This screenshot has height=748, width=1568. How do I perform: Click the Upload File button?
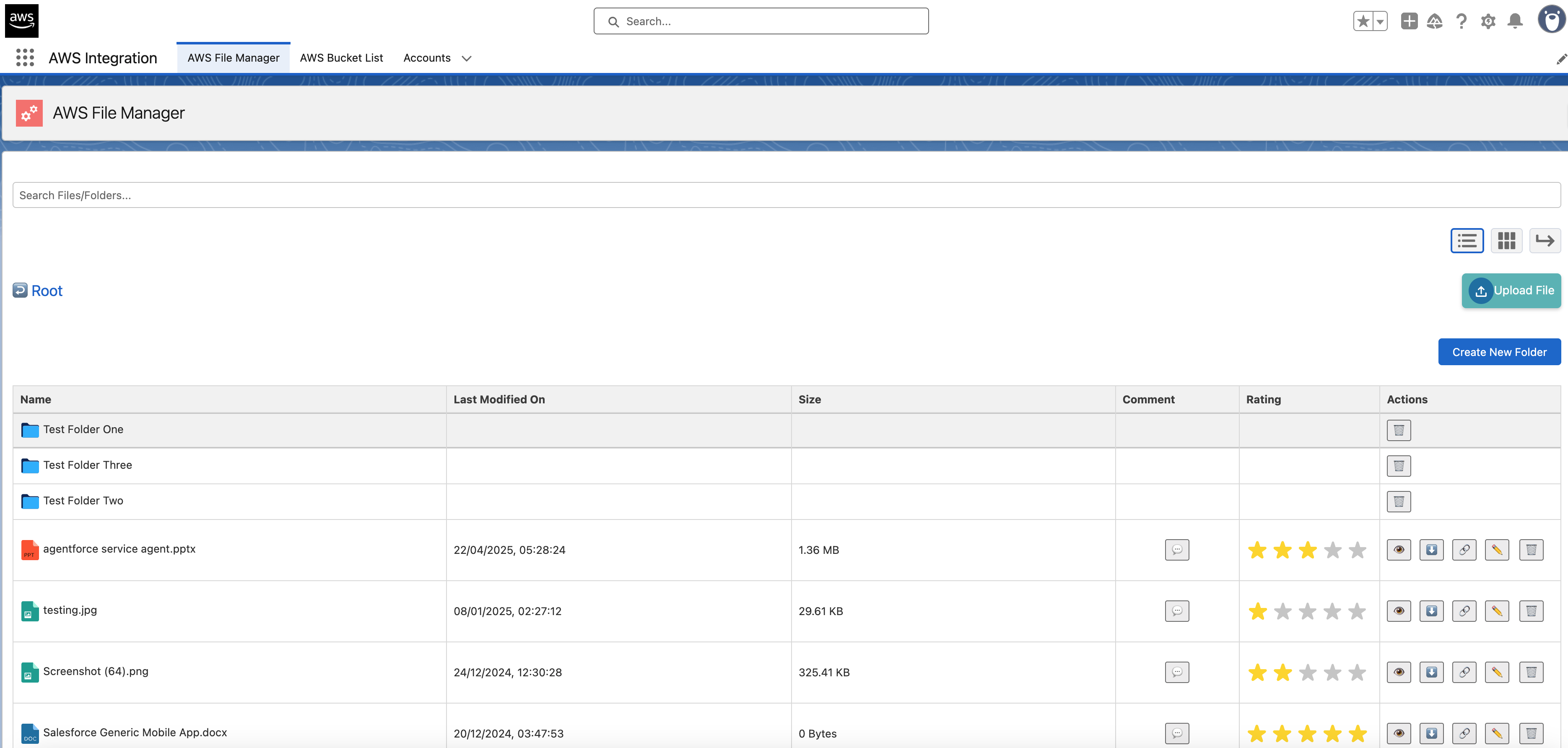click(x=1511, y=290)
